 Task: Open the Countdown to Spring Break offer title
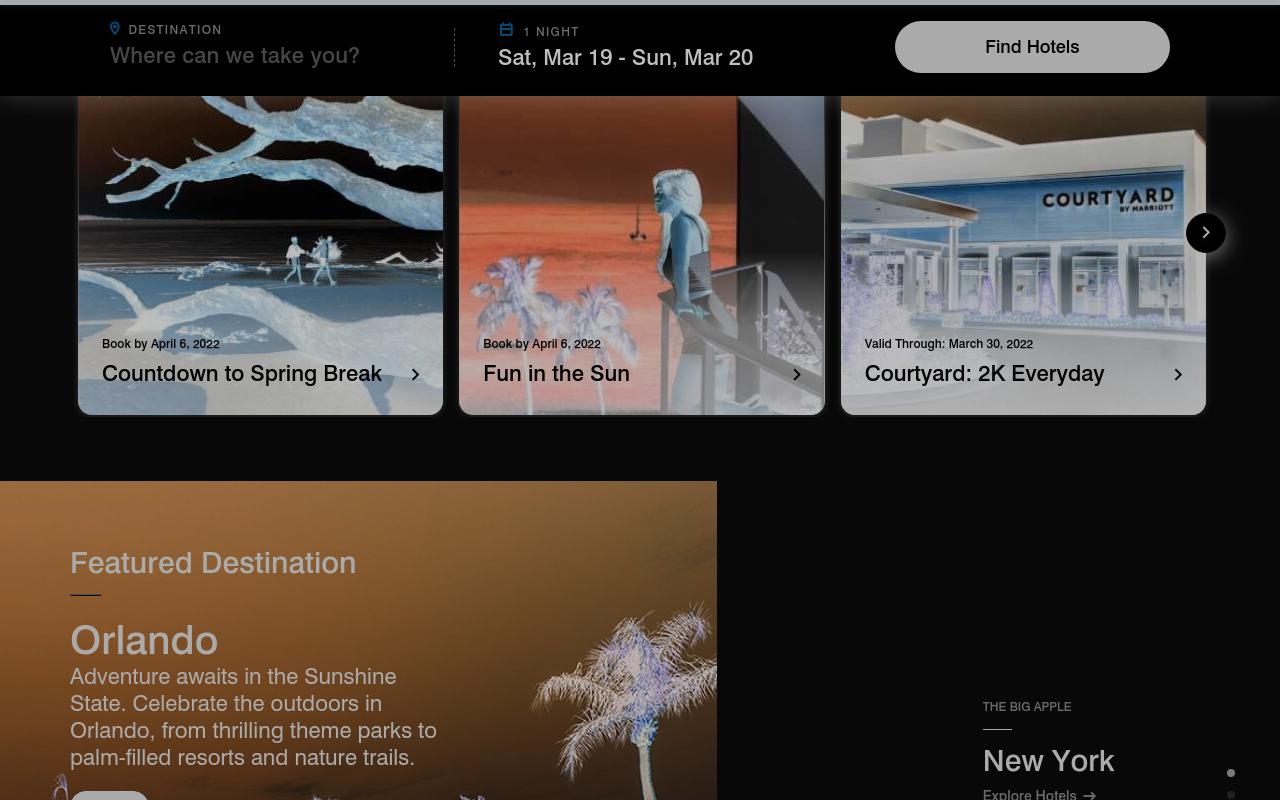pyautogui.click(x=242, y=373)
